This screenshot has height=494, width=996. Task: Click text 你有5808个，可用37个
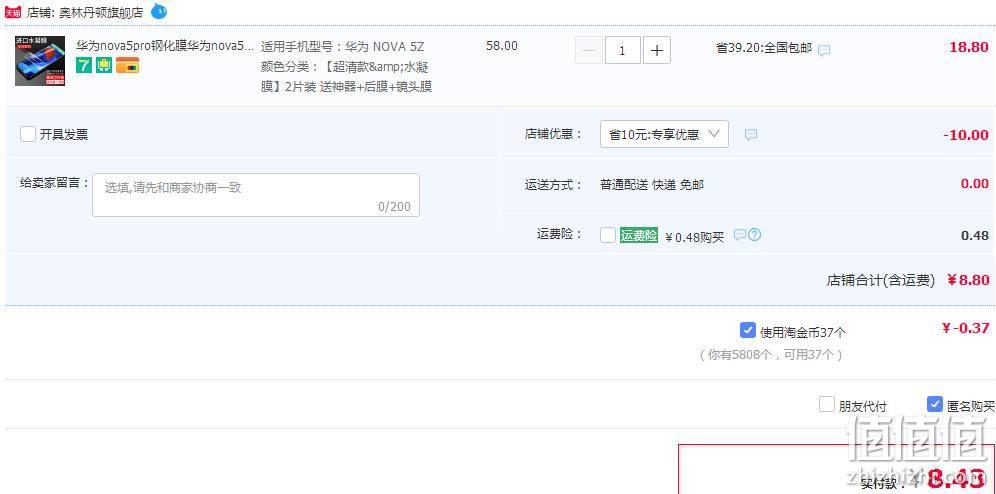pyautogui.click(x=771, y=355)
